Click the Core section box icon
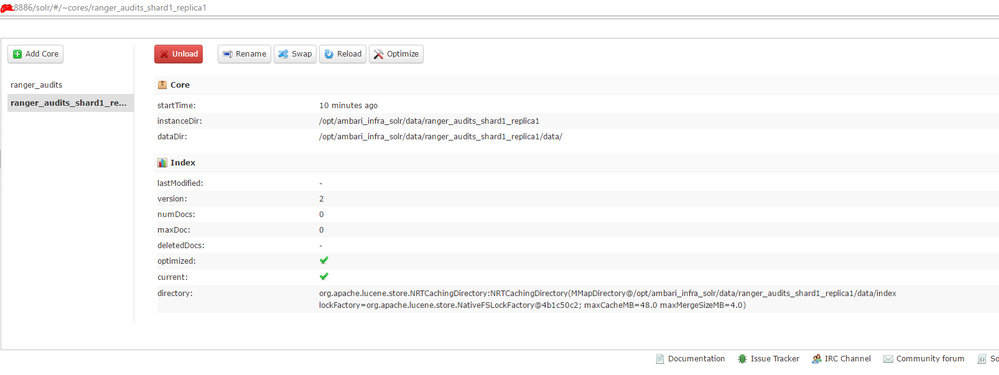Screen dimensions: 999x375 [x=162, y=85]
